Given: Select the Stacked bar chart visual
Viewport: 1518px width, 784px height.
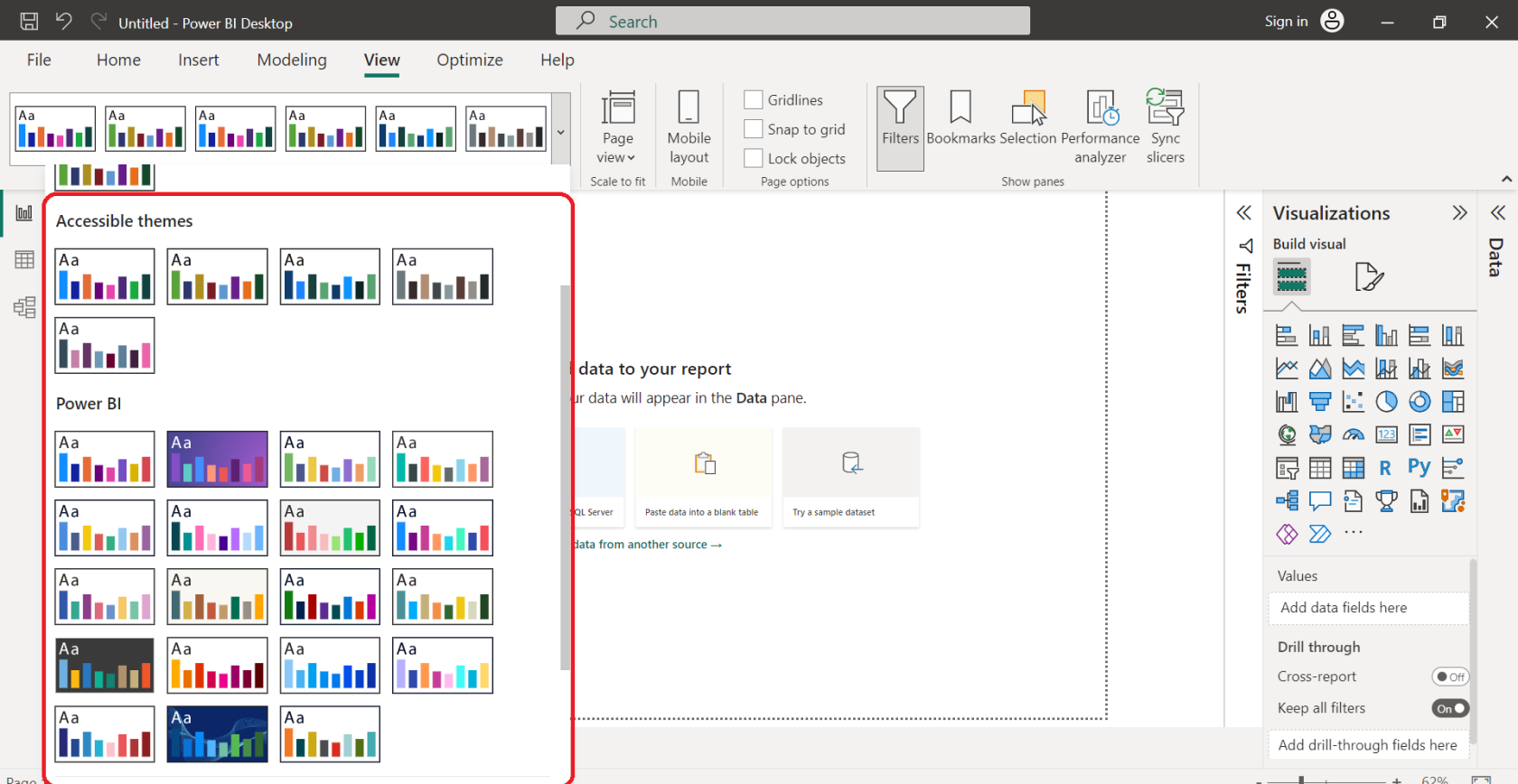Looking at the screenshot, I should [1287, 336].
